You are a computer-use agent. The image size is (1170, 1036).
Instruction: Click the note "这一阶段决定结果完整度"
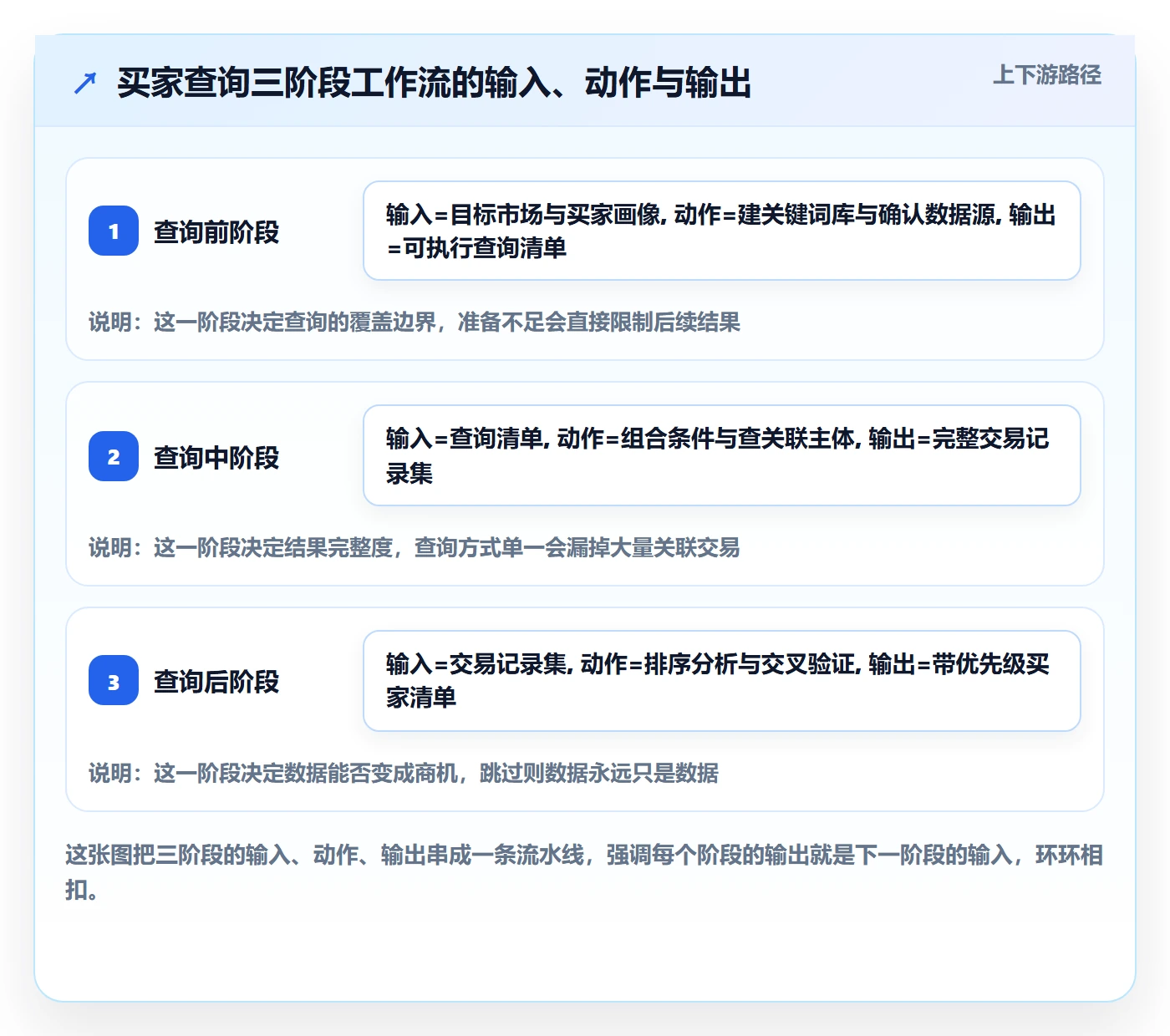[415, 547]
